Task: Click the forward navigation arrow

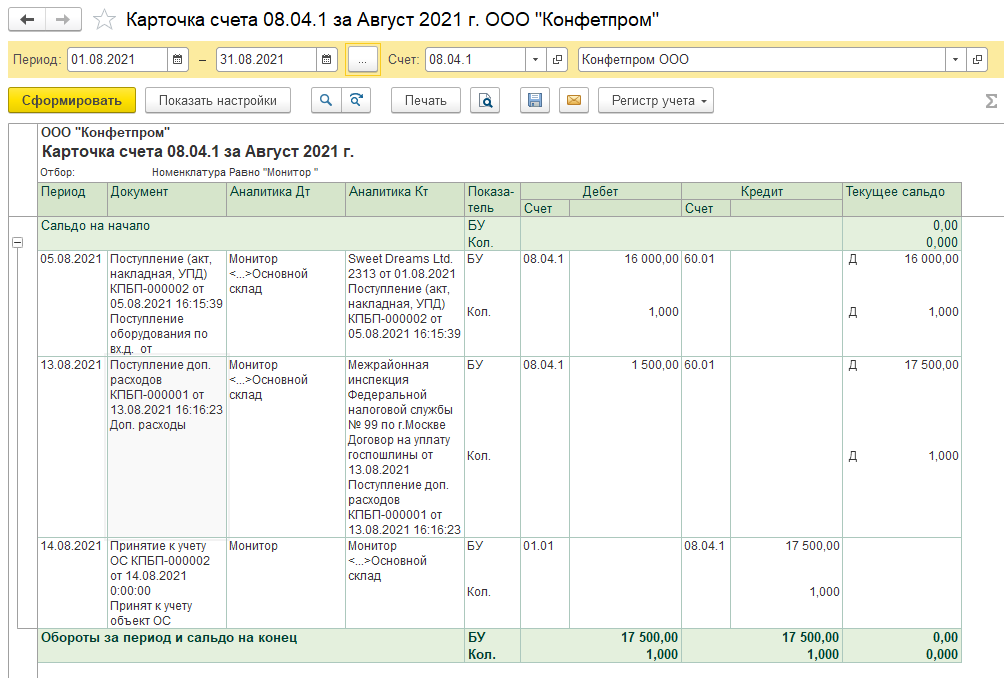Action: tap(63, 20)
